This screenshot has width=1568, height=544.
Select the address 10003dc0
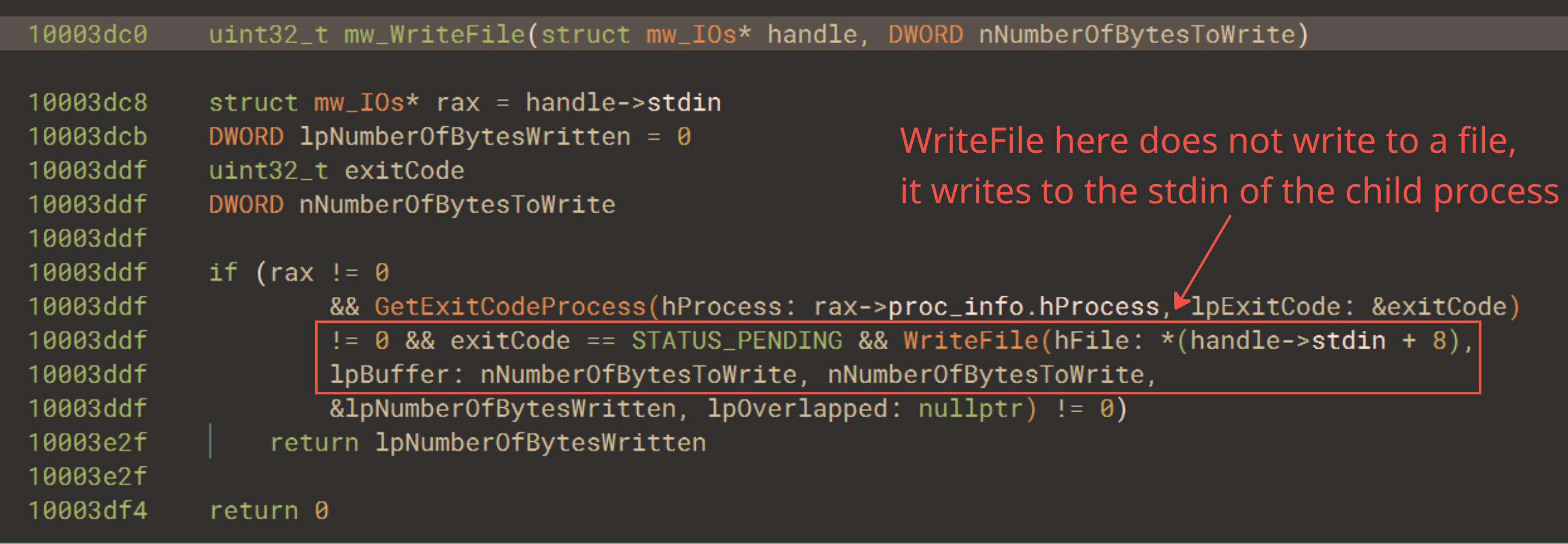coord(88,35)
